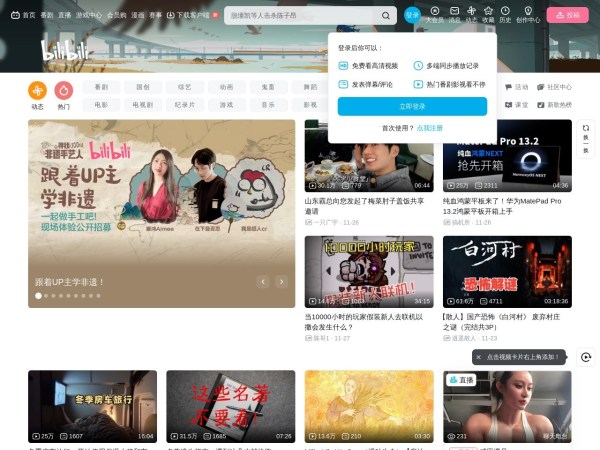Click the blue 登录 avatar button
Viewport: 600px width, 450px height.
(x=412, y=15)
